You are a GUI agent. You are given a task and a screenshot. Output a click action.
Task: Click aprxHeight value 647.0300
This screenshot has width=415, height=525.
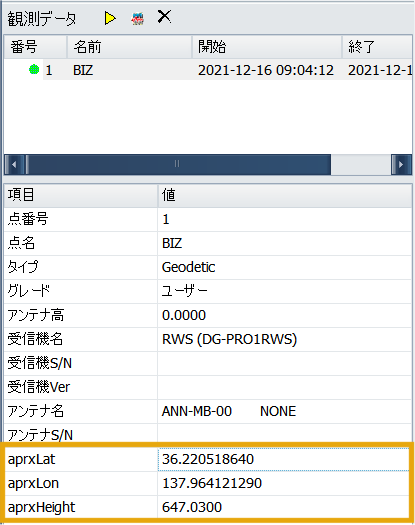[x=192, y=507]
